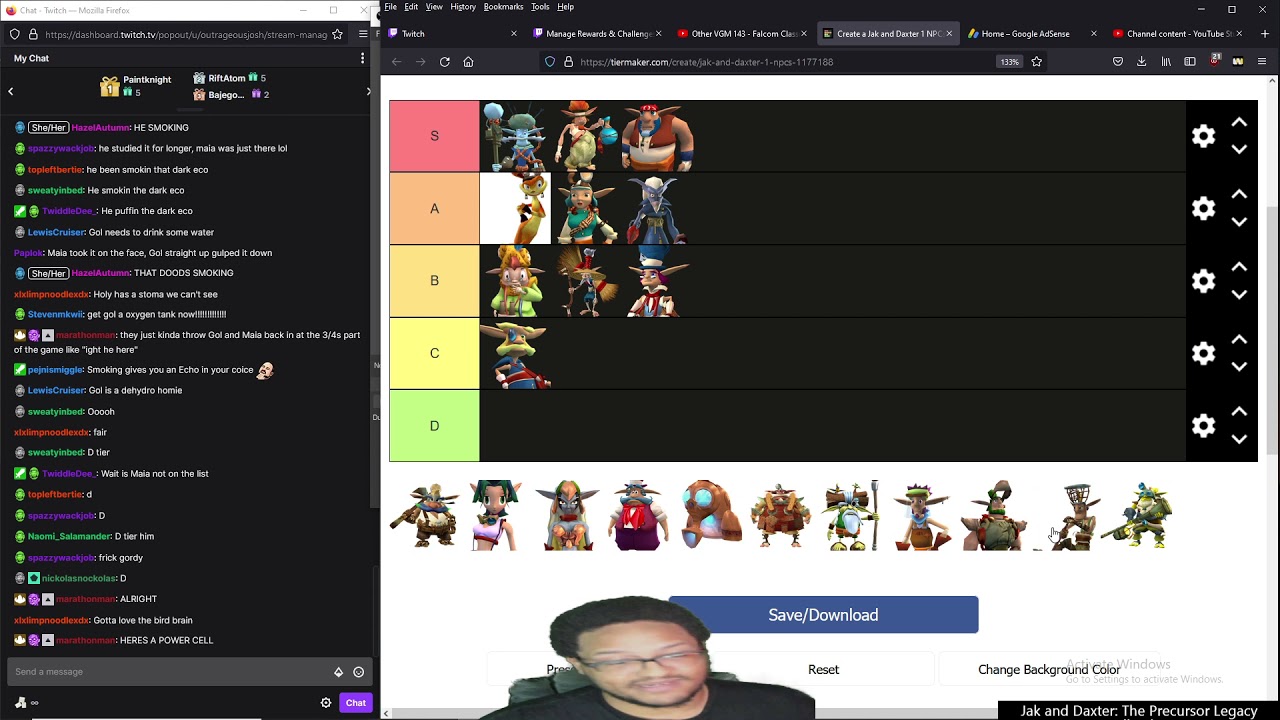1280x720 pixels.
Task: Open the emote picker in chat
Action: pyautogui.click(x=358, y=672)
